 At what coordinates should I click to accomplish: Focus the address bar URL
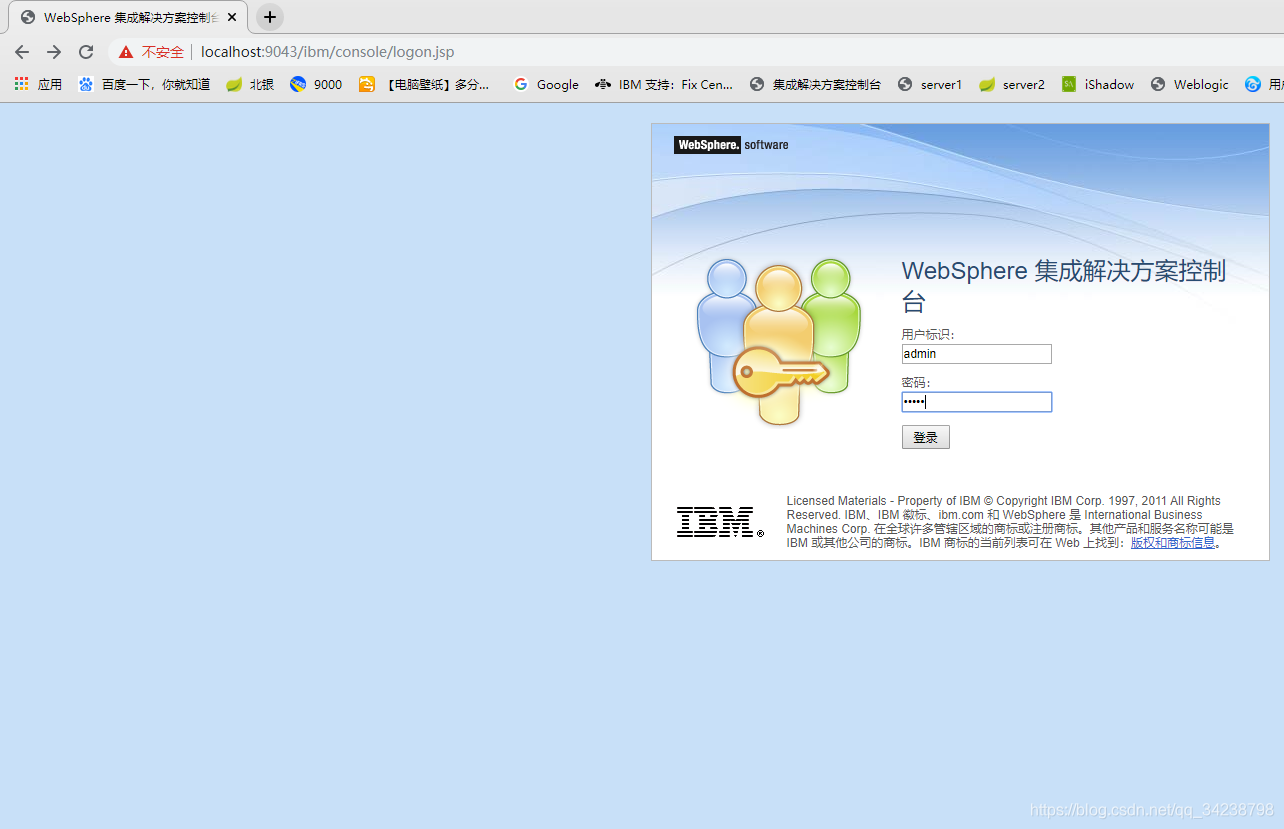tap(328, 52)
